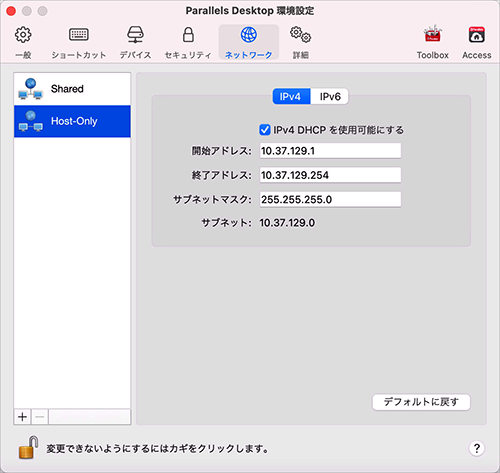Click the 終了アドレス field with 10.37.129.254
Screen dimensions: 500x473
pyautogui.click(x=330, y=175)
